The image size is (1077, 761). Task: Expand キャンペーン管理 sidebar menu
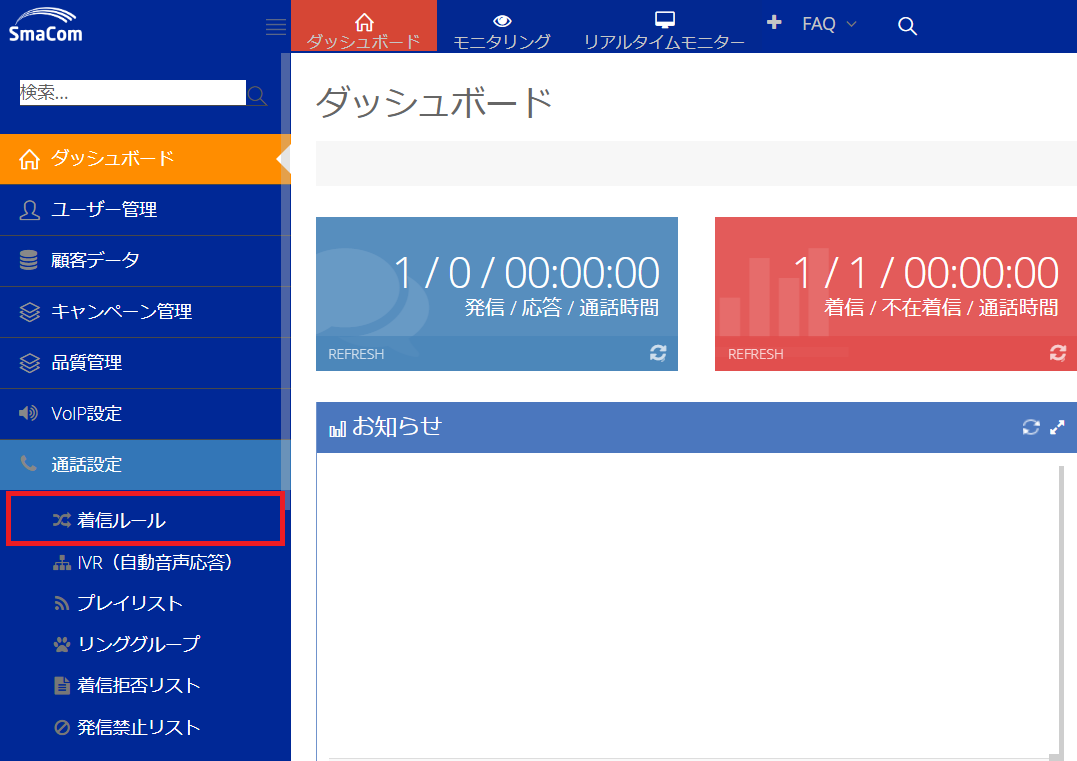pyautogui.click(x=145, y=312)
